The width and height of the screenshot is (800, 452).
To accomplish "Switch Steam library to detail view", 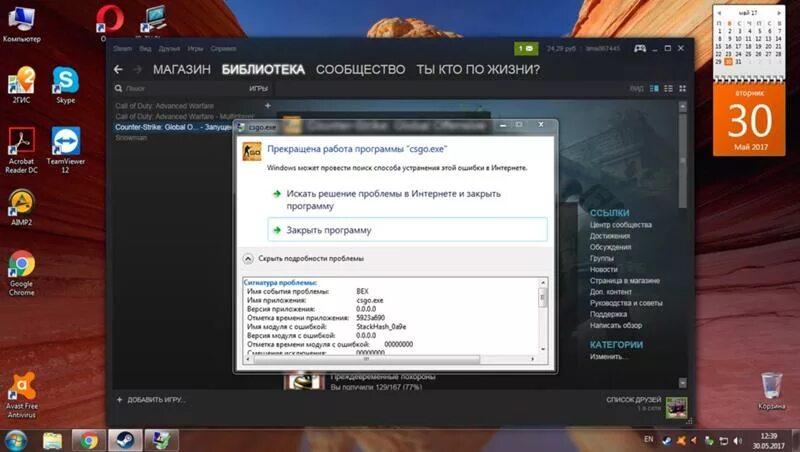I will (654, 89).
